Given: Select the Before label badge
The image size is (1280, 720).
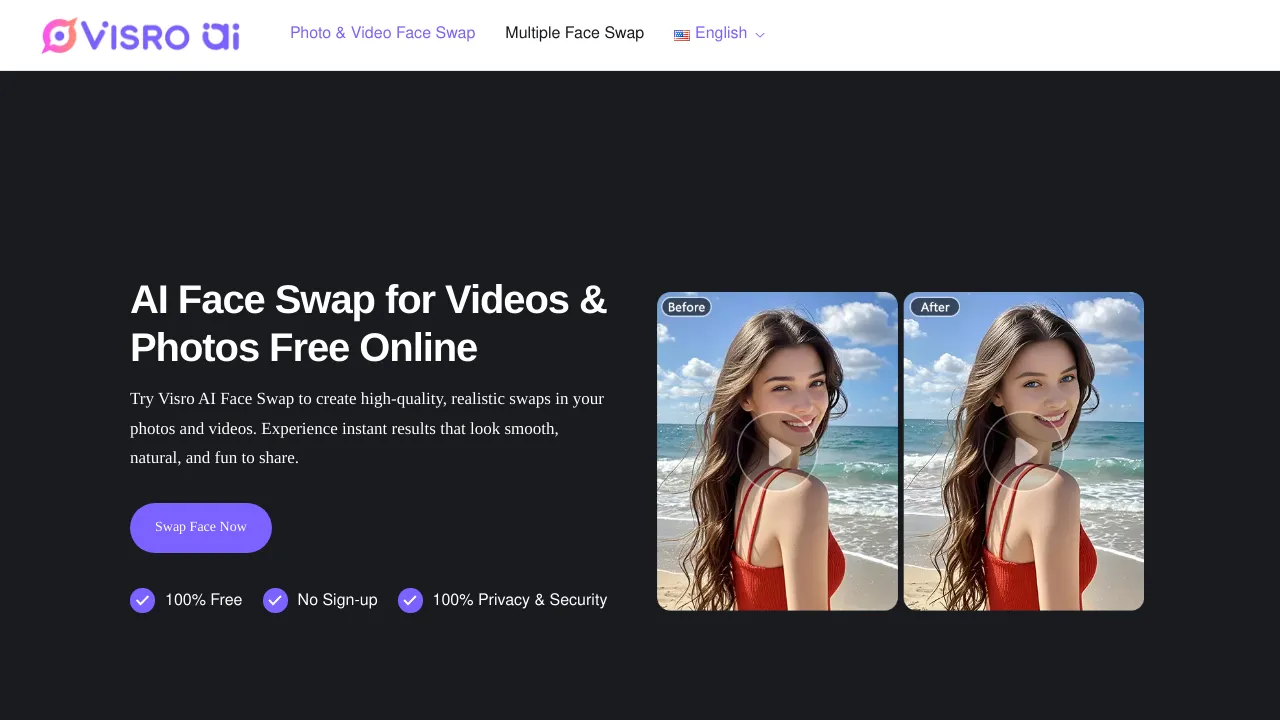Looking at the screenshot, I should pos(686,307).
